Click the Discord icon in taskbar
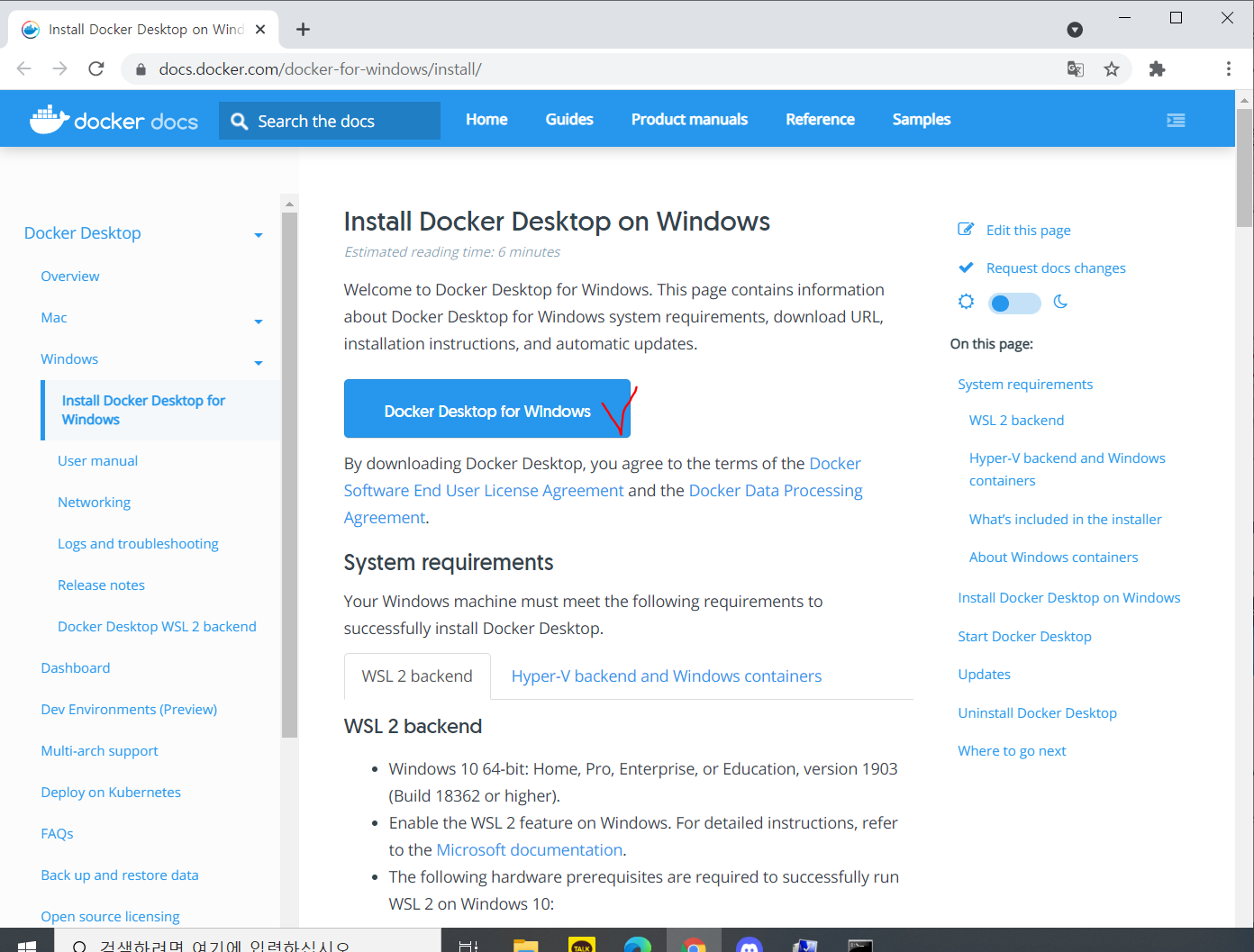1254x952 pixels. pos(750,944)
